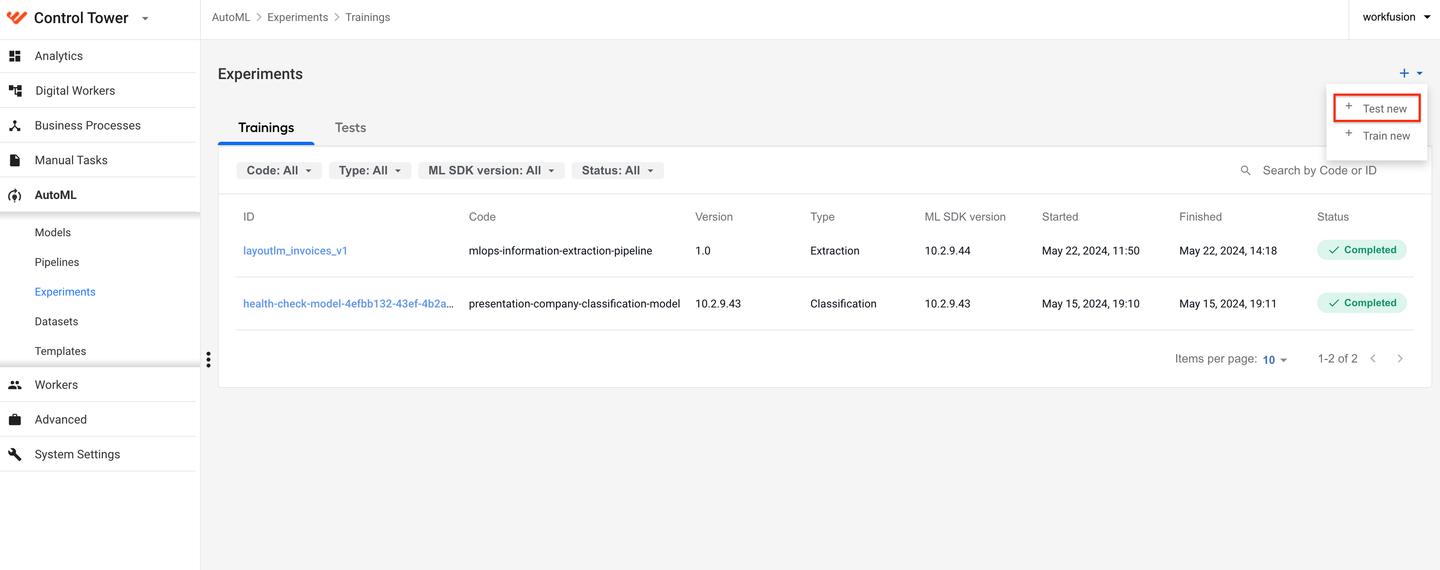
Task: Open Datasets under AutoML
Action: point(56,321)
